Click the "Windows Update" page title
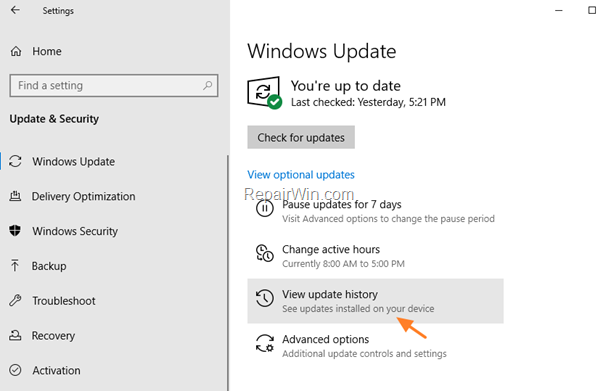The width and height of the screenshot is (598, 391). (x=322, y=51)
